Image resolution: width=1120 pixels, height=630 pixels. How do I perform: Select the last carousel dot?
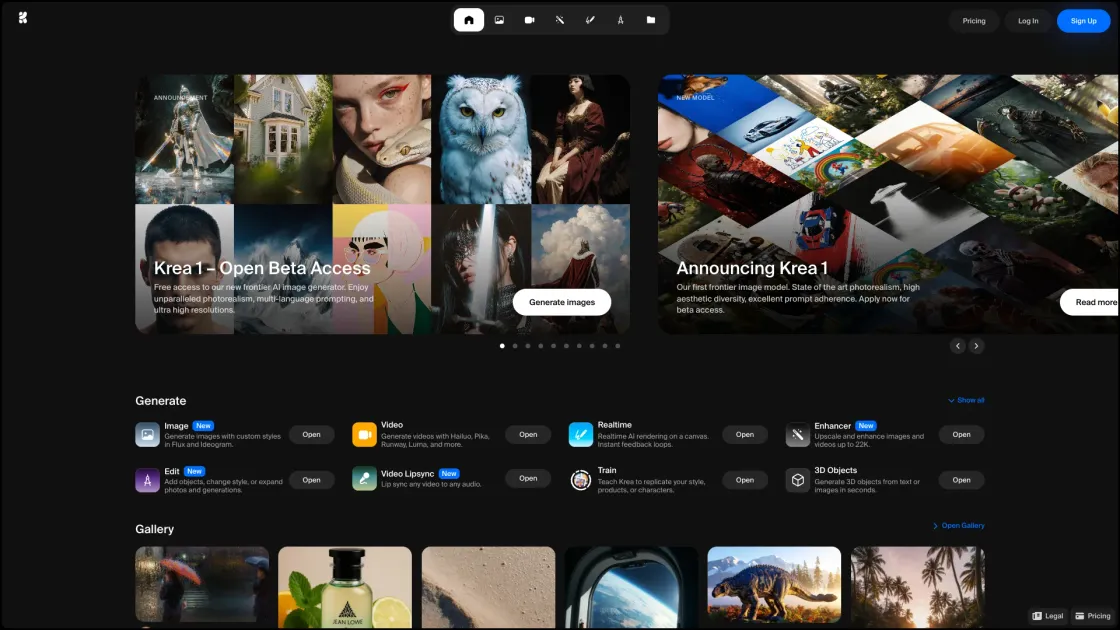click(x=618, y=346)
